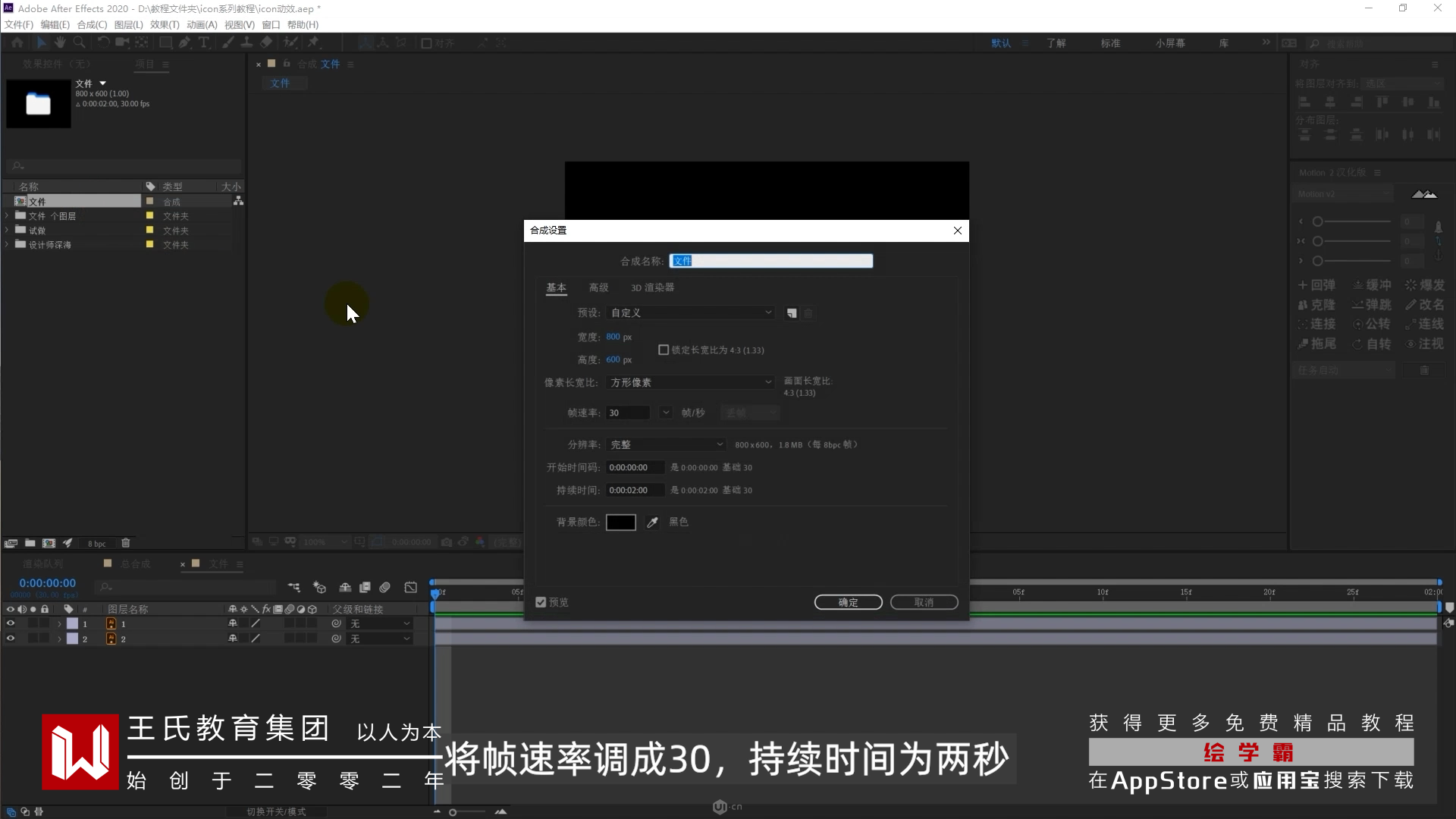Select the Puppet Pin tool
The height and width of the screenshot is (819, 1456).
(x=313, y=43)
